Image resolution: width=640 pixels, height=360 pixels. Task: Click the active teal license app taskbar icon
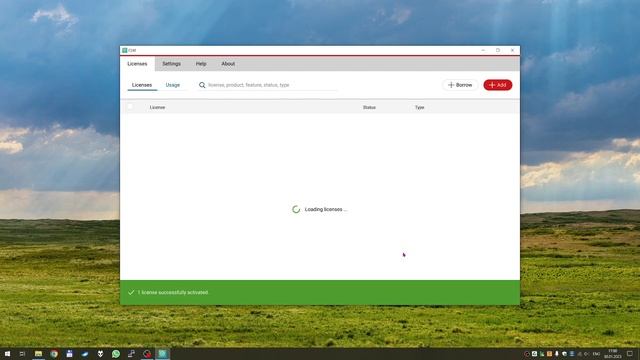coord(162,354)
